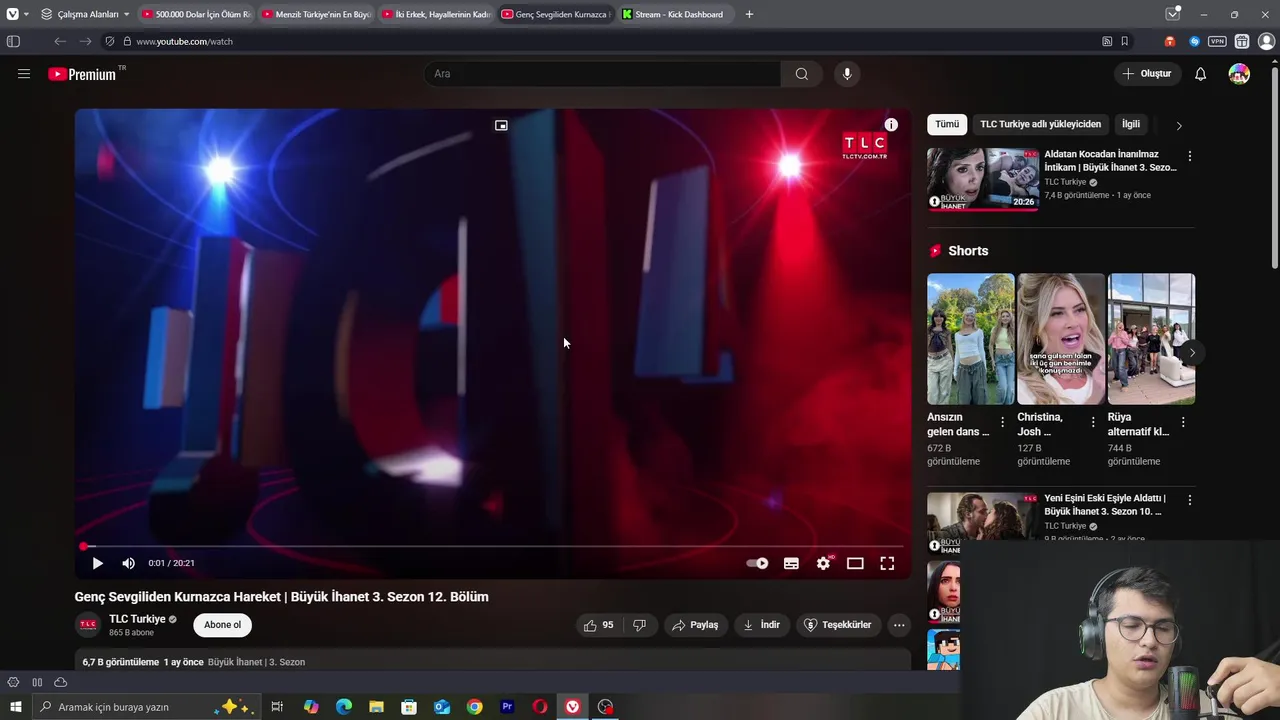This screenshot has height=720, width=1280.
Task: Open Yeni Eşini Eski Eşiyle Aldattı video title
Action: [1104, 505]
